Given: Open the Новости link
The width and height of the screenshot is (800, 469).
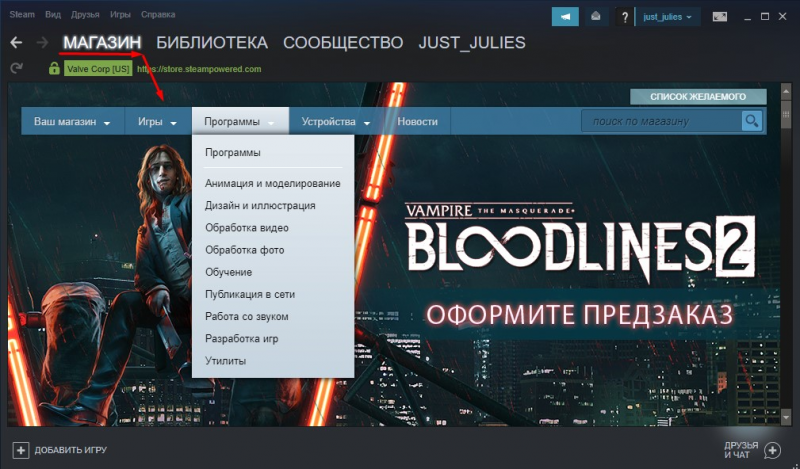Looking at the screenshot, I should pos(417,121).
